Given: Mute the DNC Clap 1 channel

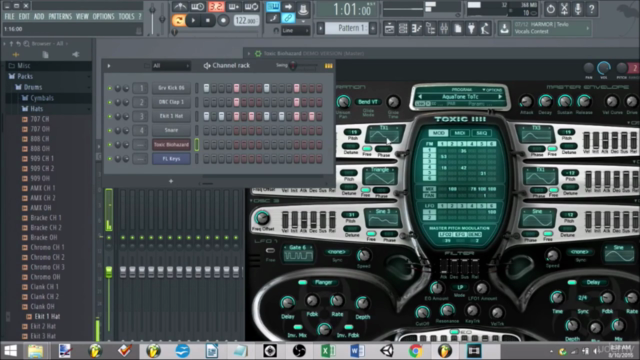Looking at the screenshot, I should pos(109,102).
